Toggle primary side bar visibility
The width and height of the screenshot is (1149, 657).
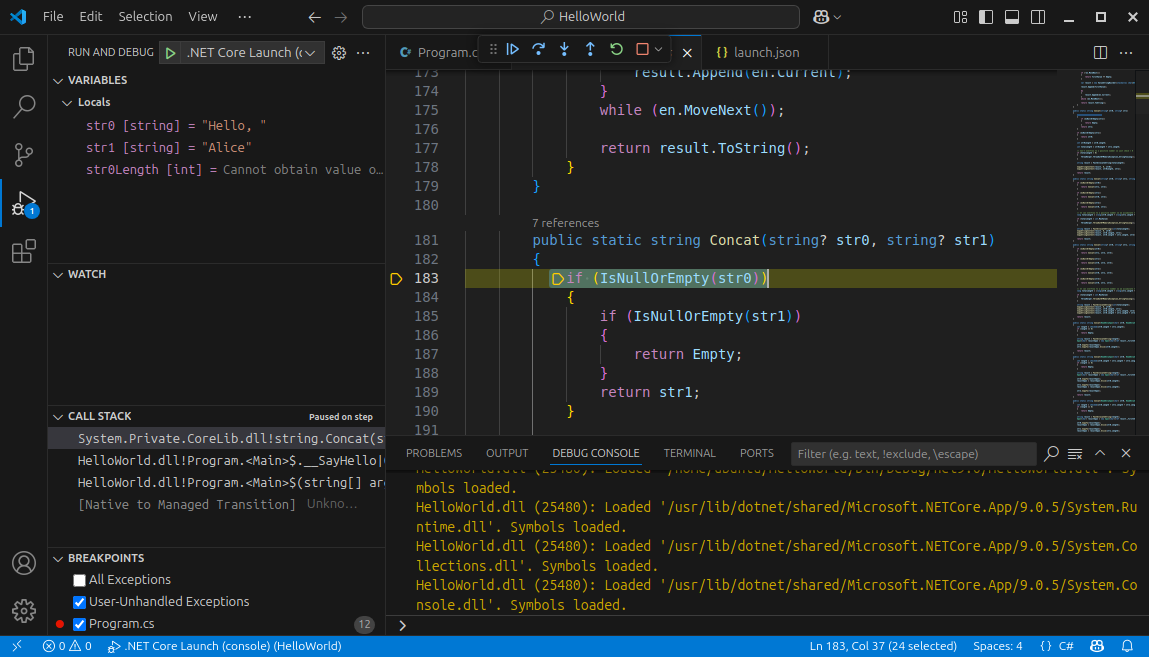(986, 17)
